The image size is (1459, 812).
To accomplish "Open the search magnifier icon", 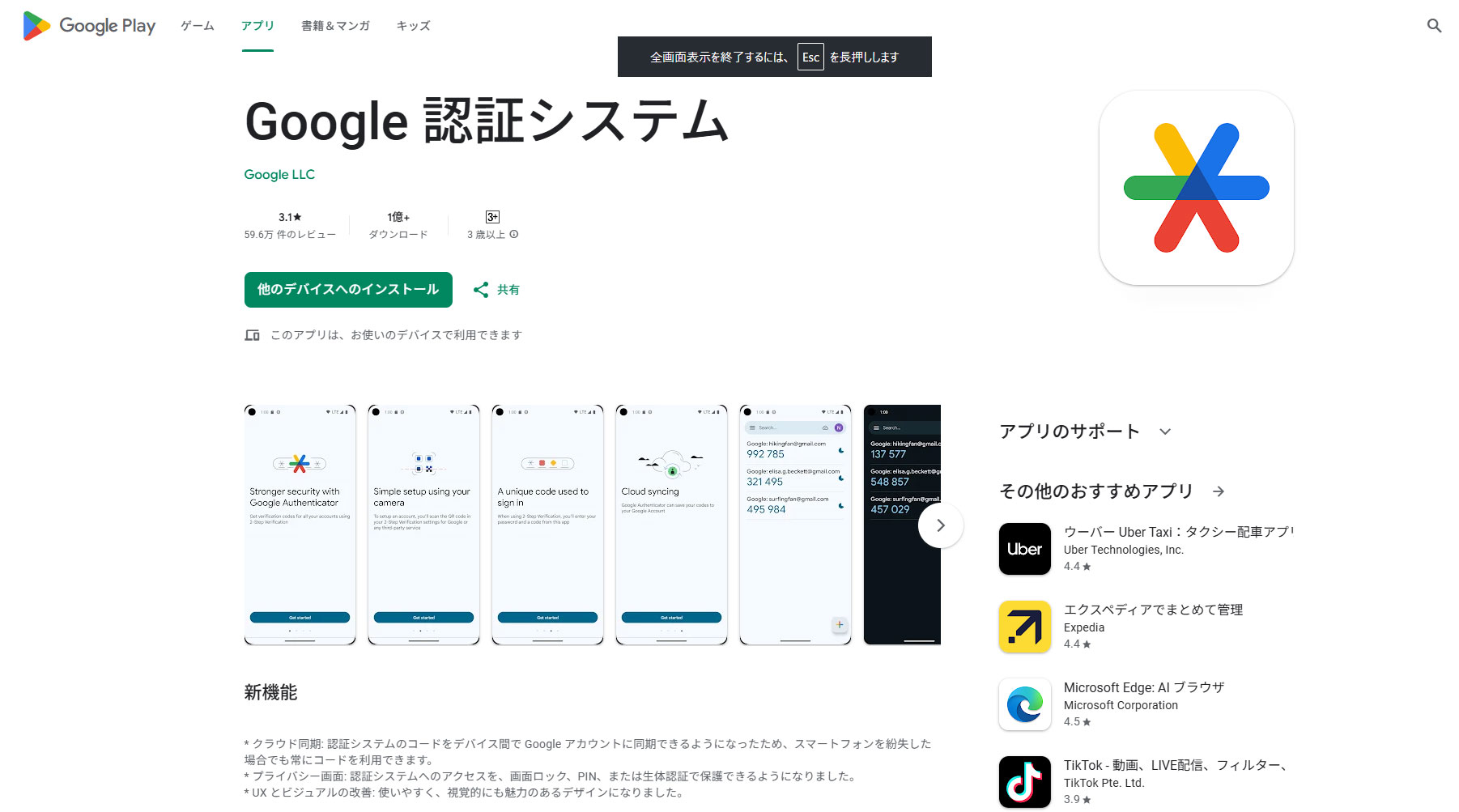I will (1434, 26).
